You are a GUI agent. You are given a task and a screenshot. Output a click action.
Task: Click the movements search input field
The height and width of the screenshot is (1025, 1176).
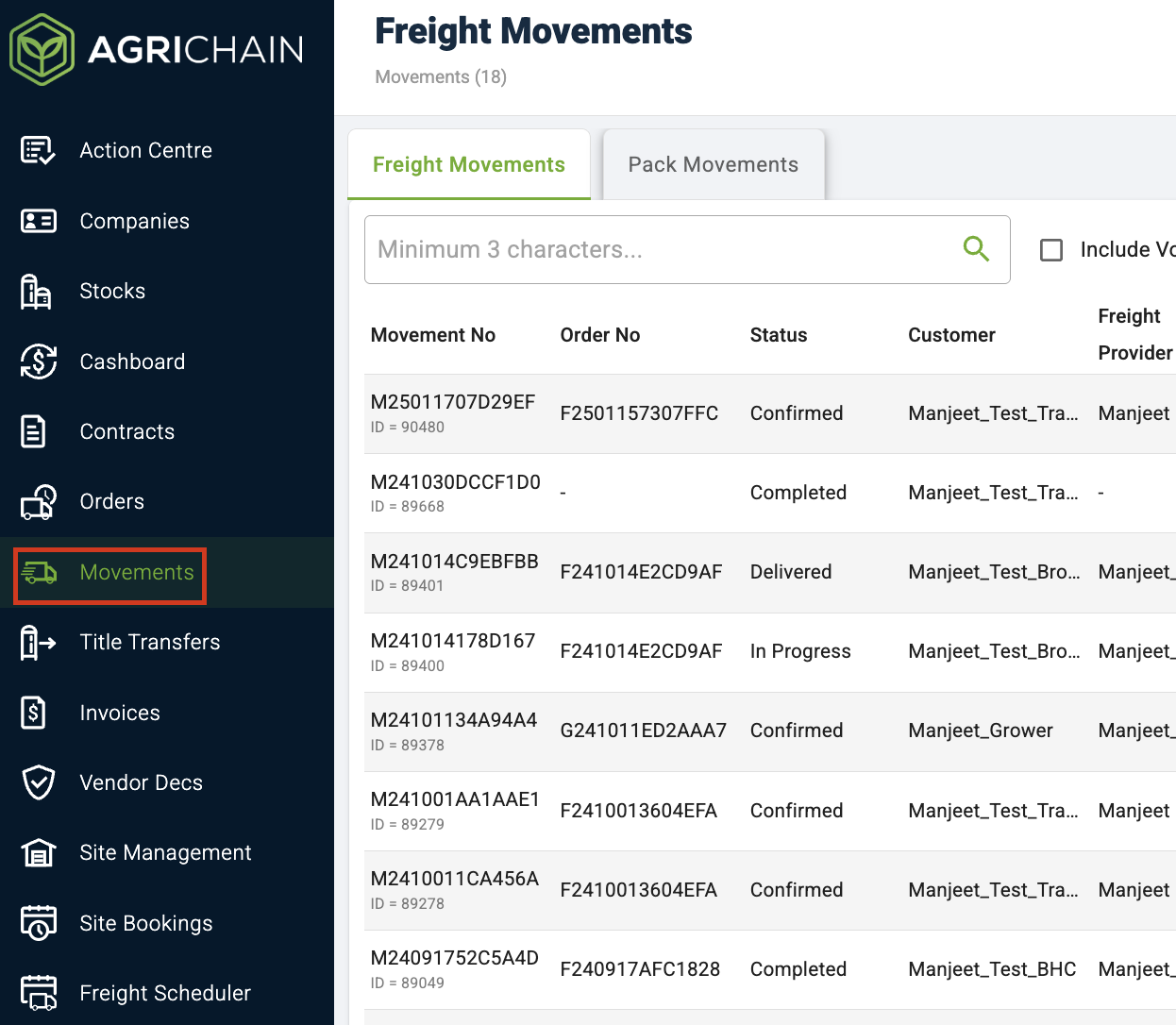(x=661, y=250)
